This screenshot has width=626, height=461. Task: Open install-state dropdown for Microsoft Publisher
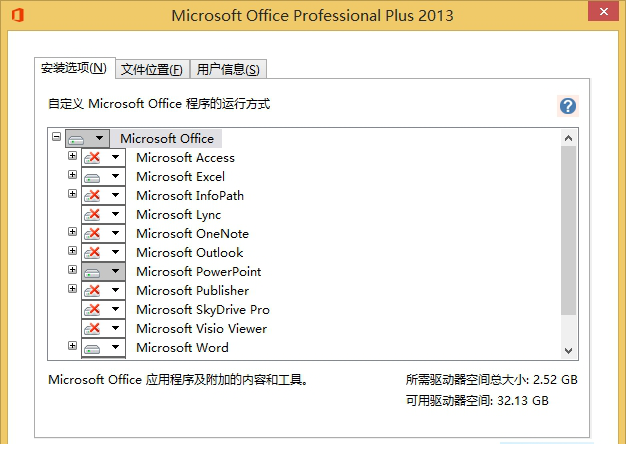(103, 290)
